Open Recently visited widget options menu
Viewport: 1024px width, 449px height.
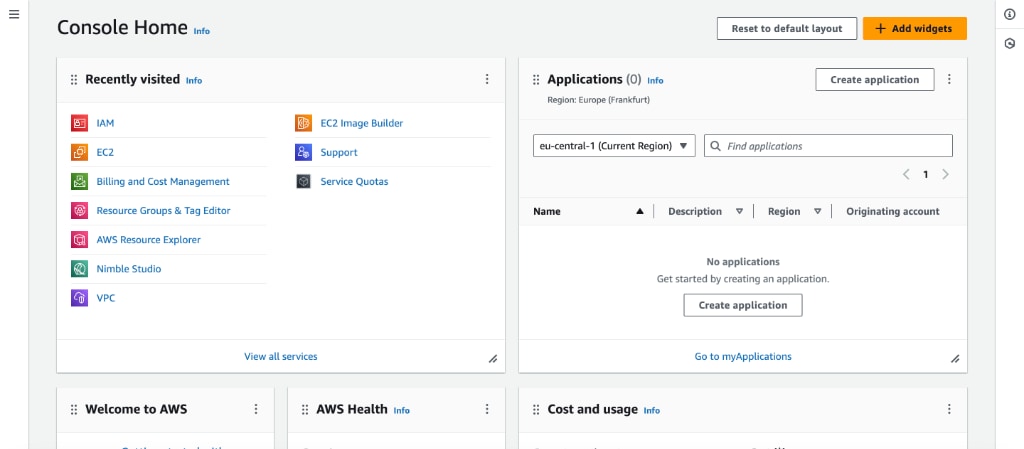(x=487, y=79)
